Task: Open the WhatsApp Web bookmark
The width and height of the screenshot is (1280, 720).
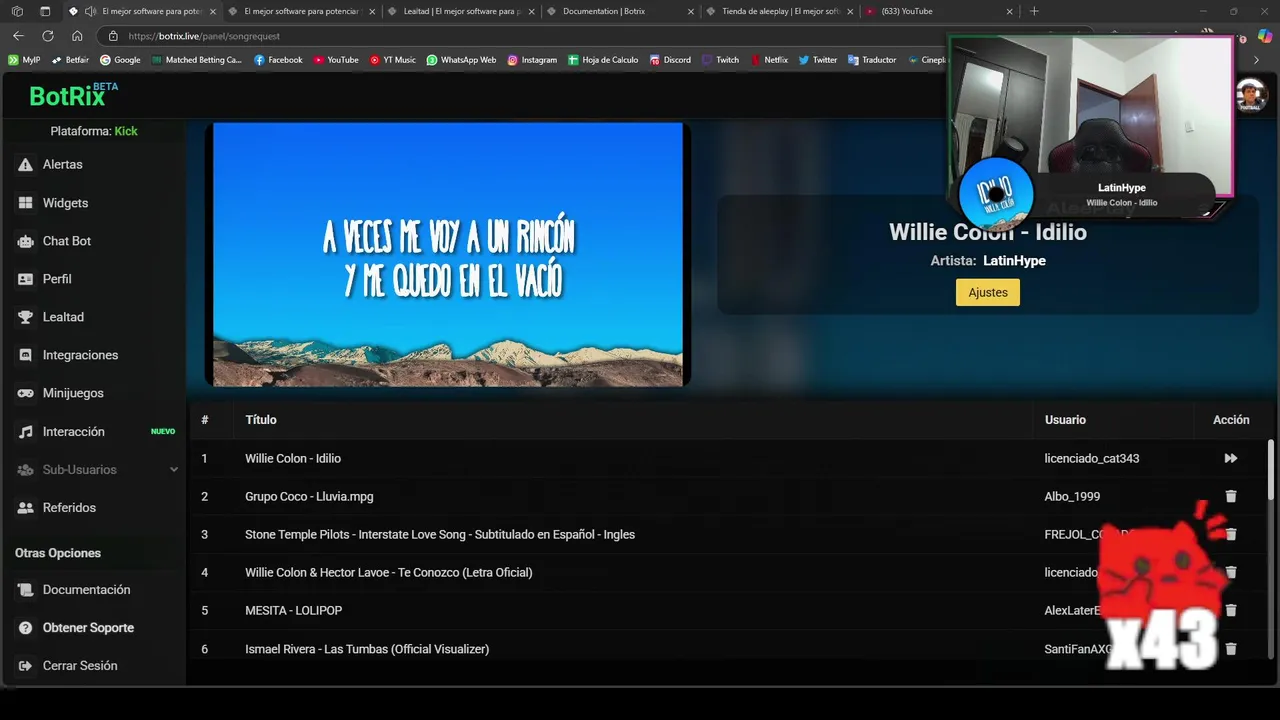Action: (461, 60)
